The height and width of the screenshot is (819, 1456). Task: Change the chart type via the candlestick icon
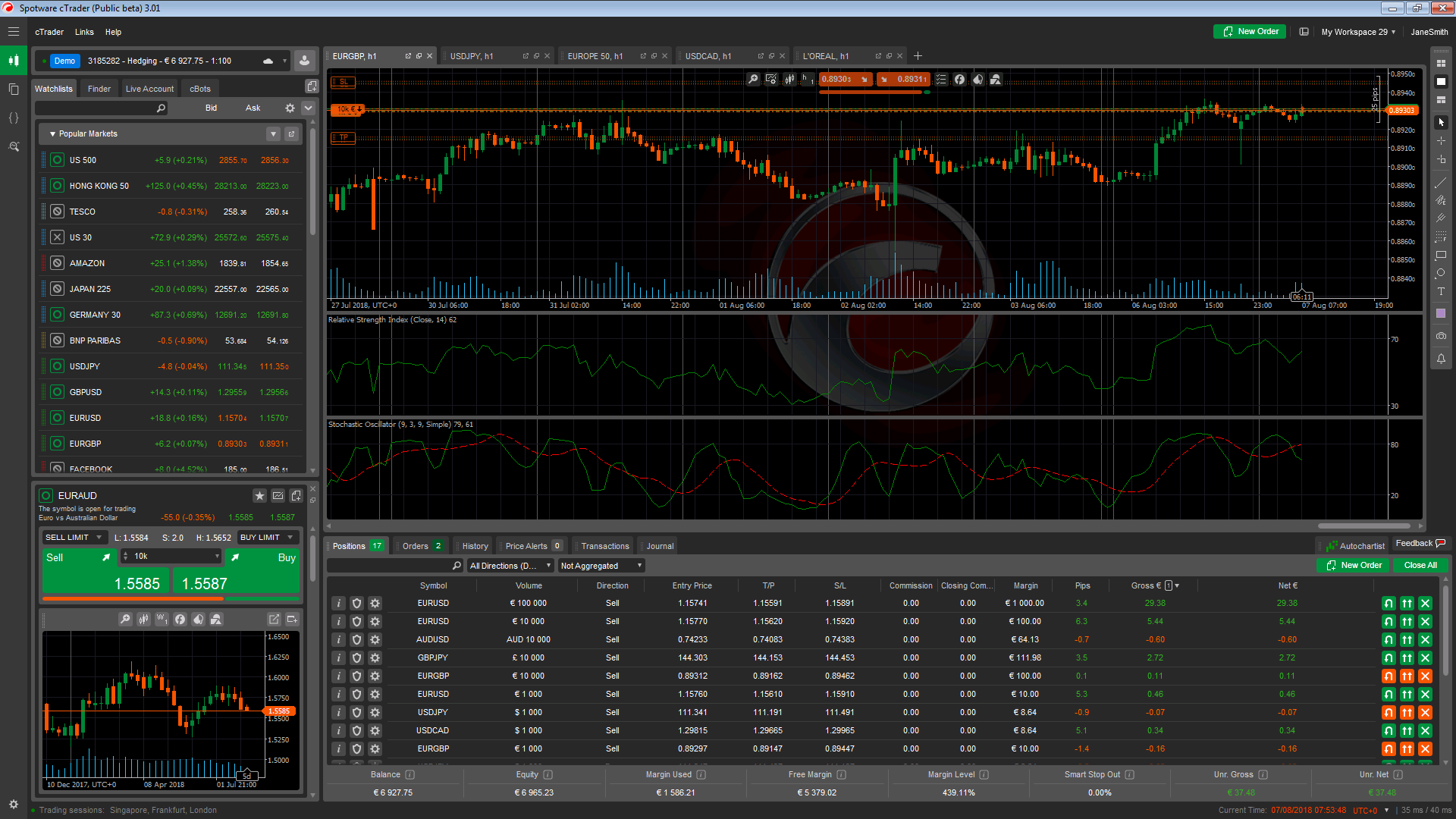click(789, 80)
